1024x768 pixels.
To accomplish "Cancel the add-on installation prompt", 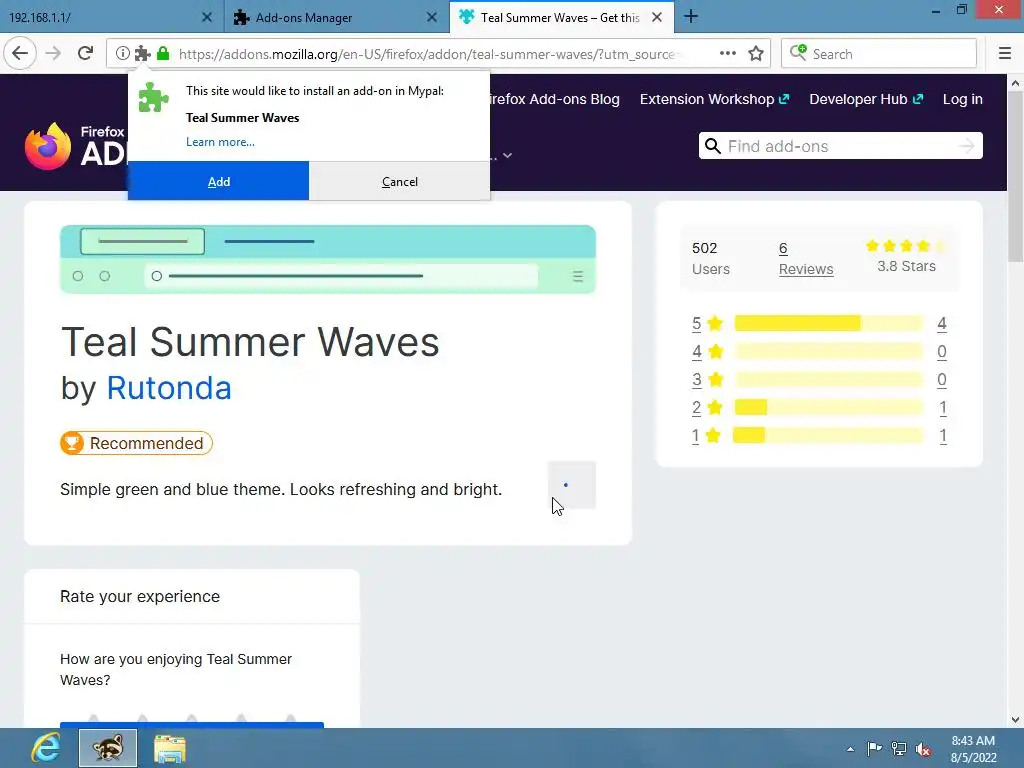I will tap(400, 182).
